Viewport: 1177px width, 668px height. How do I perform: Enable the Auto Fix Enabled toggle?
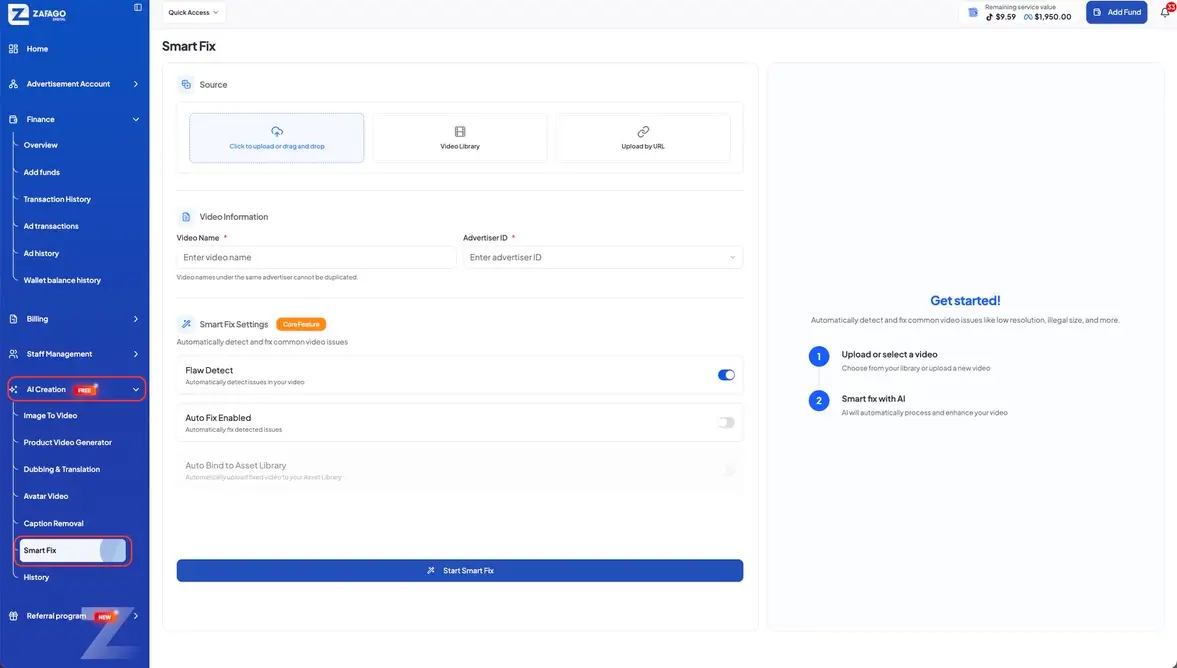point(726,423)
